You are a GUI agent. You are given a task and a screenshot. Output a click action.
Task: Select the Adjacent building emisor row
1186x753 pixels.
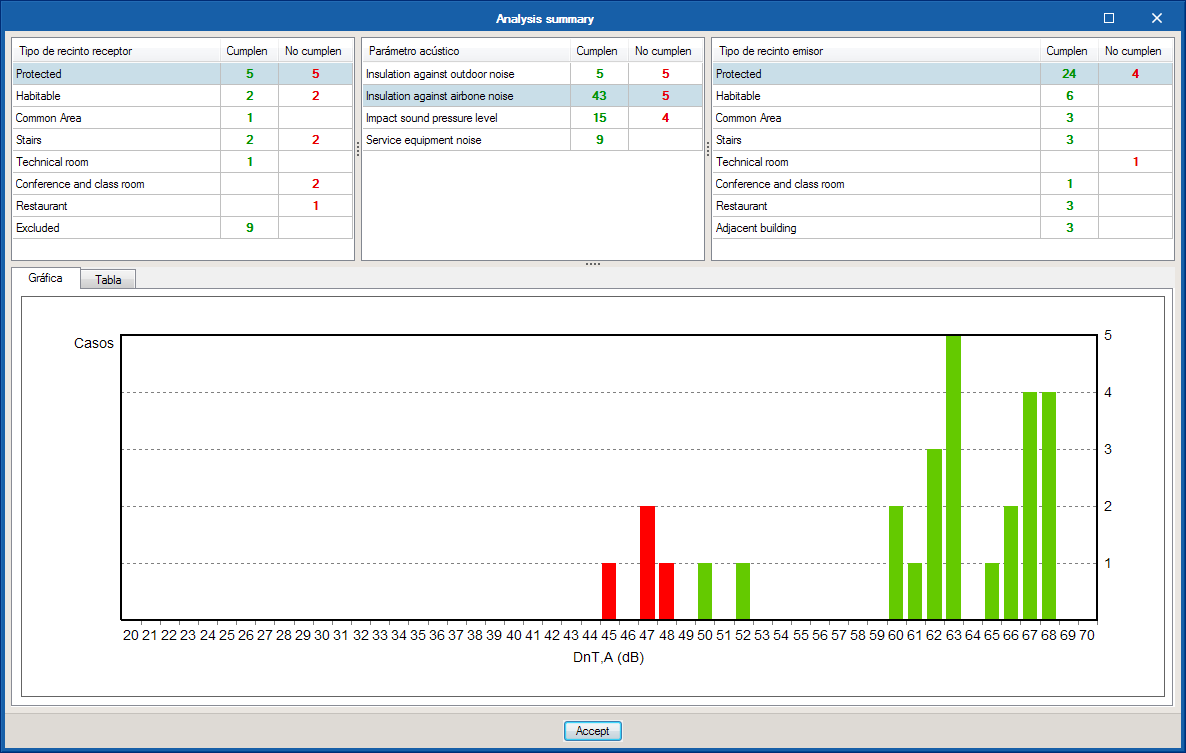coord(942,228)
